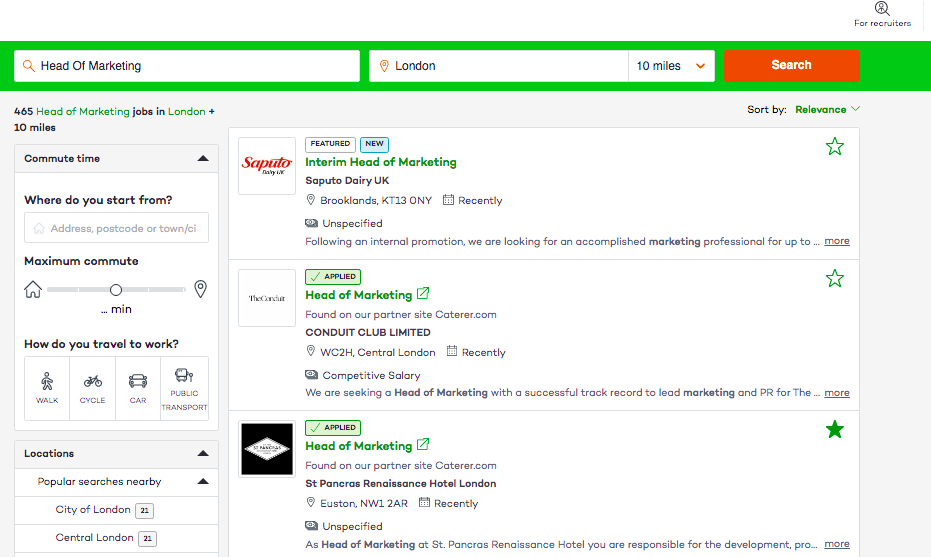Save the Conduit Club Head of Marketing star

[x=835, y=278]
